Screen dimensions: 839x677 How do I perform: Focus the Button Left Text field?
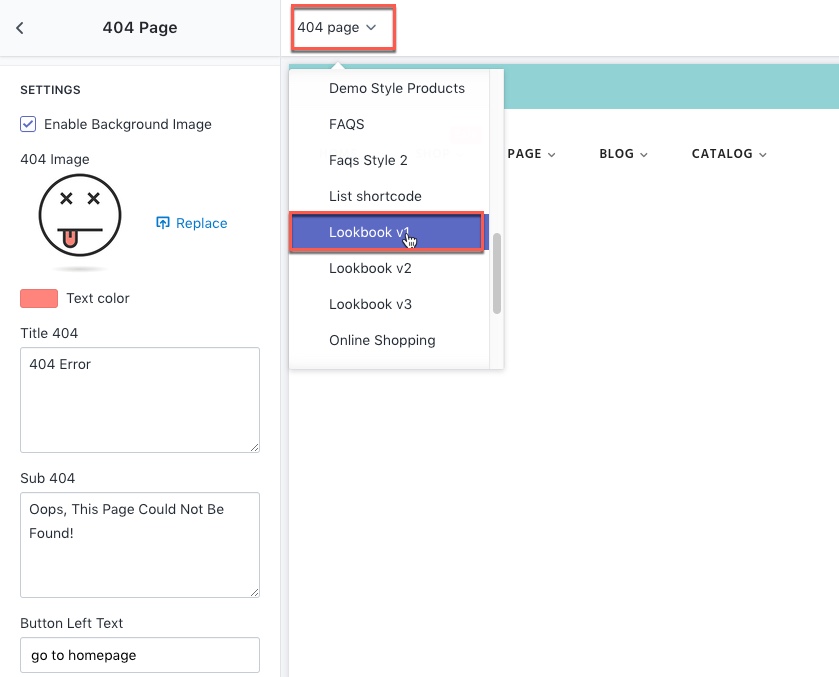pyautogui.click(x=140, y=655)
